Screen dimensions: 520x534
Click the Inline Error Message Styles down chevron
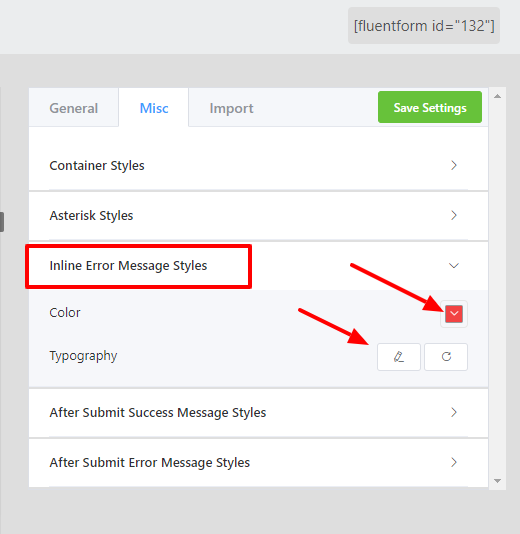click(x=454, y=266)
